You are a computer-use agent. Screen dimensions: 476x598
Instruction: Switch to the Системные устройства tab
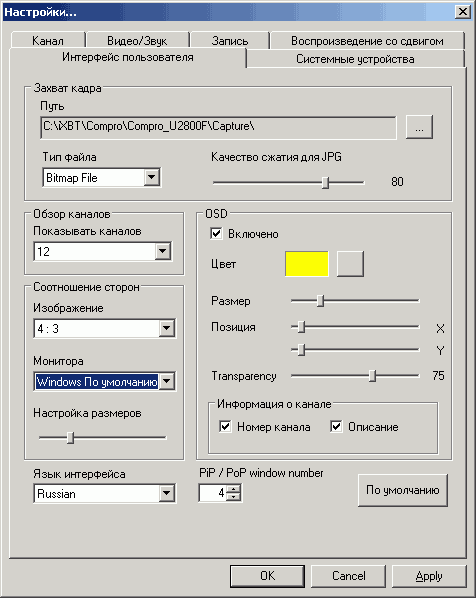[355, 59]
